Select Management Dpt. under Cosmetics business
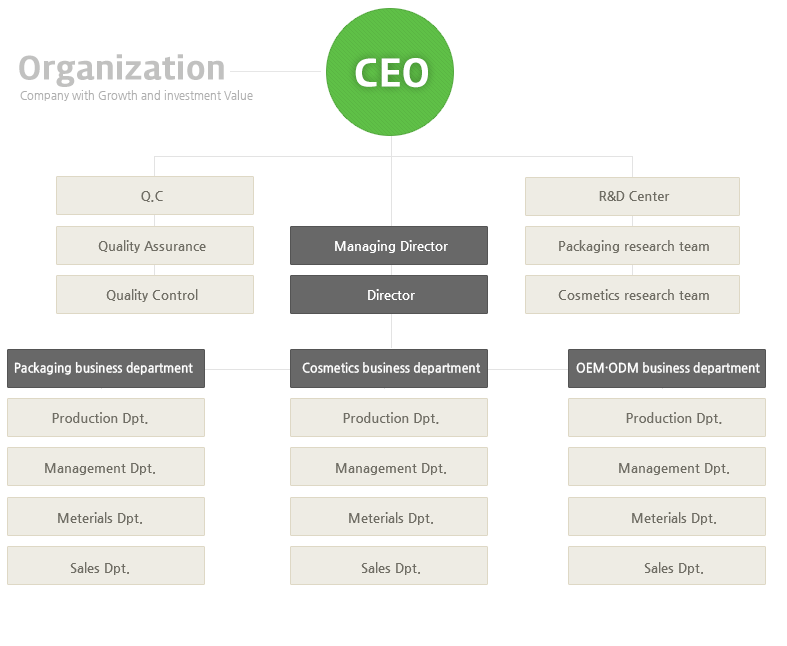This screenshot has width=787, height=646. pyautogui.click(x=389, y=467)
